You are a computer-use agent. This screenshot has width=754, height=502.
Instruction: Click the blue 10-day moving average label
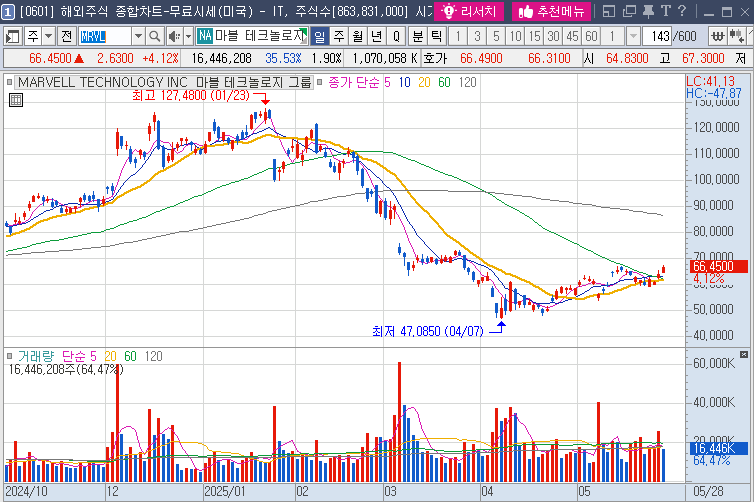404,82
